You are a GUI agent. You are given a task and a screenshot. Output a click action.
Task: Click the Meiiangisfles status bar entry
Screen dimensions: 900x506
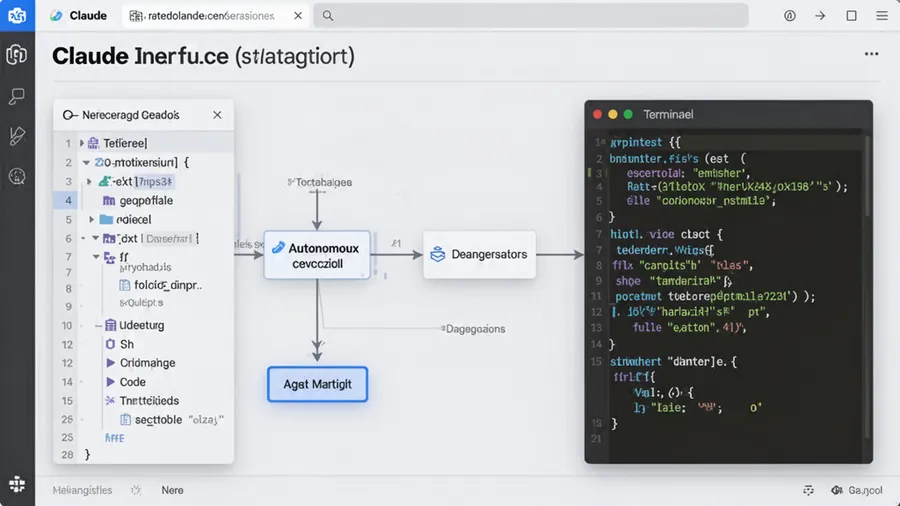tap(82, 491)
